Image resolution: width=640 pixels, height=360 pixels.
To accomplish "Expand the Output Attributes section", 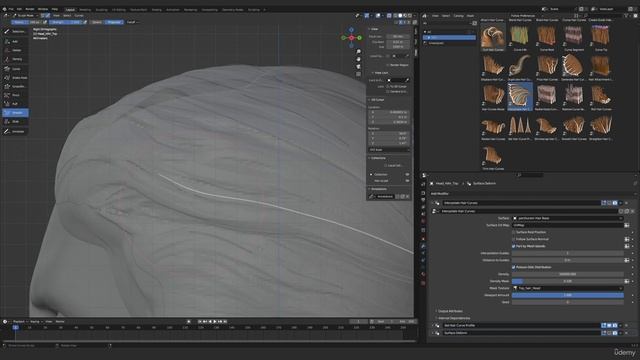I will click(x=450, y=311).
